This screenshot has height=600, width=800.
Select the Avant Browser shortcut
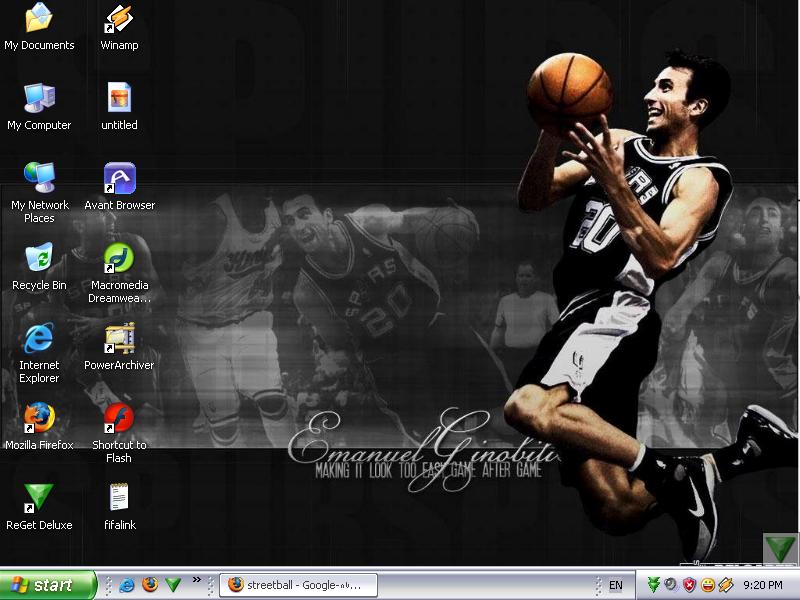pos(119,187)
